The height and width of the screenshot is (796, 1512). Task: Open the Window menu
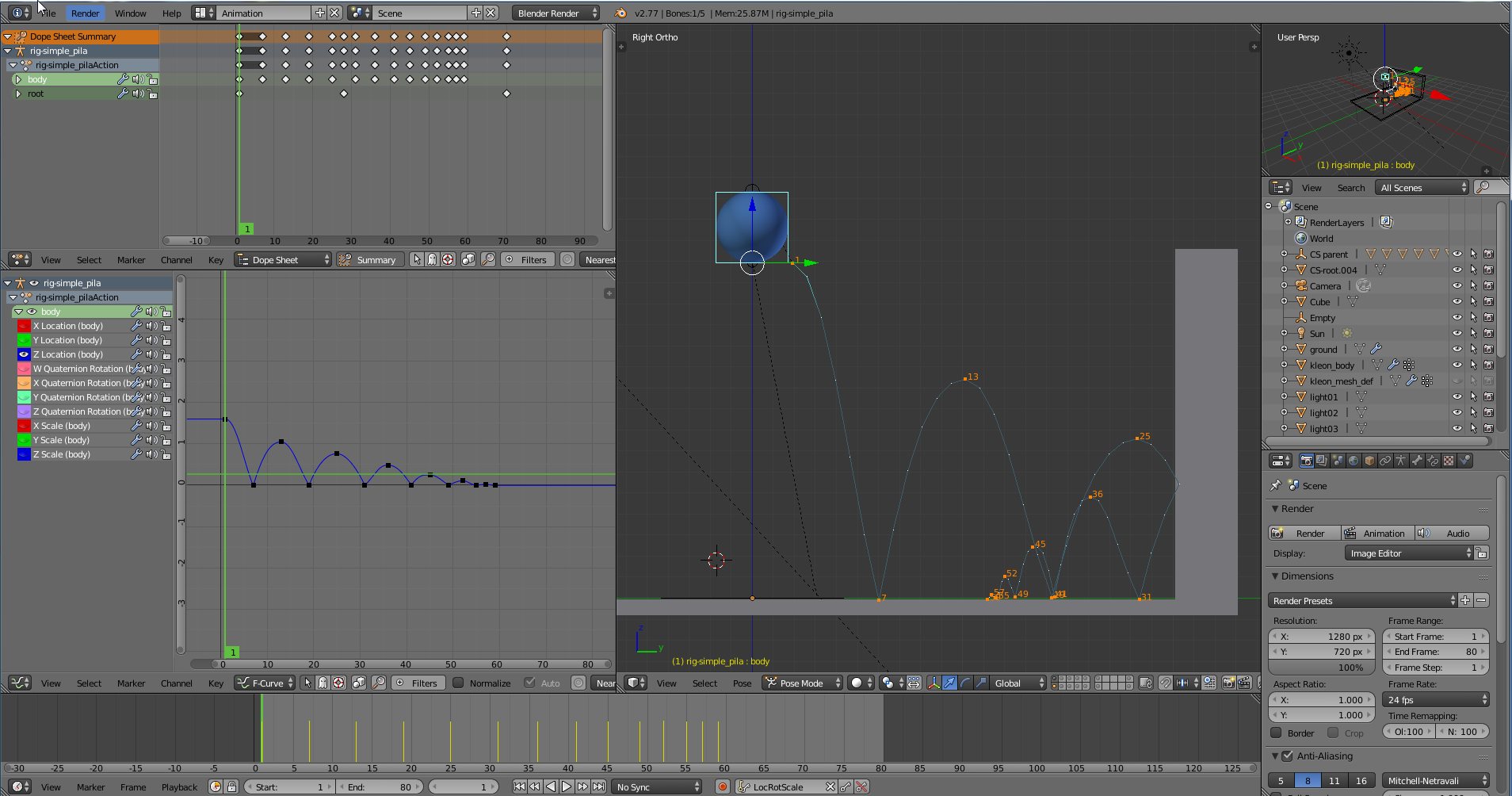tap(130, 13)
